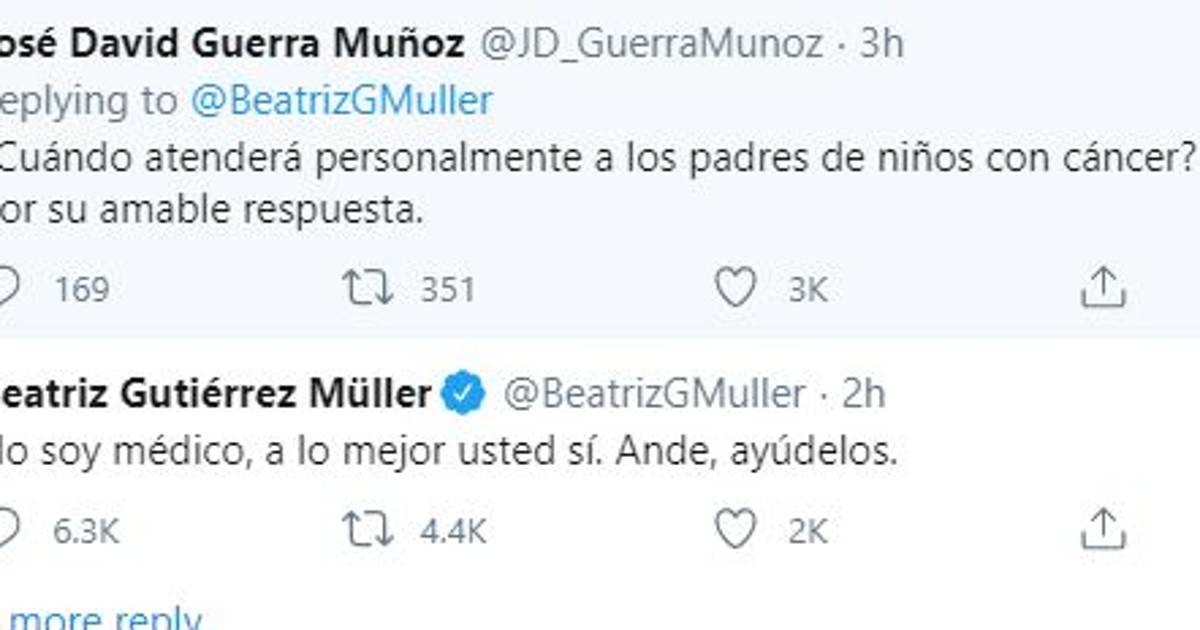The image size is (1200, 630).
Task: Like the "No soy médico" tweet
Action: pyautogui.click(x=736, y=530)
